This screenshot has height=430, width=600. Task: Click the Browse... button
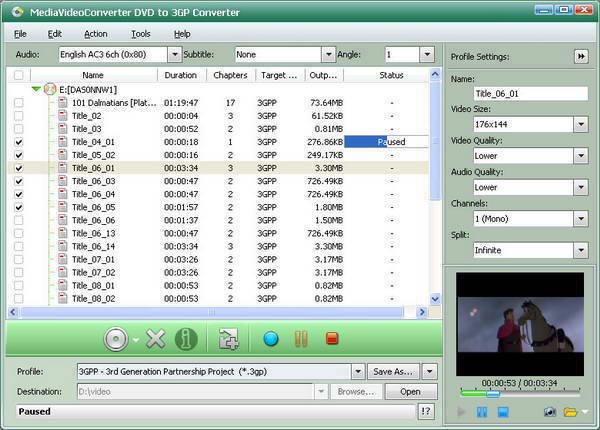coord(355,392)
